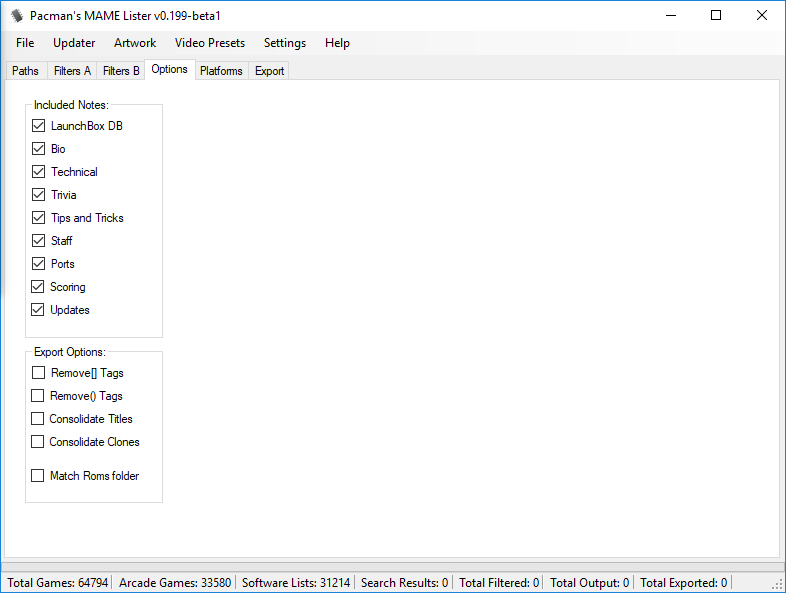Click the Search Results: 0 status entry
786x593 pixels.
coord(404,583)
